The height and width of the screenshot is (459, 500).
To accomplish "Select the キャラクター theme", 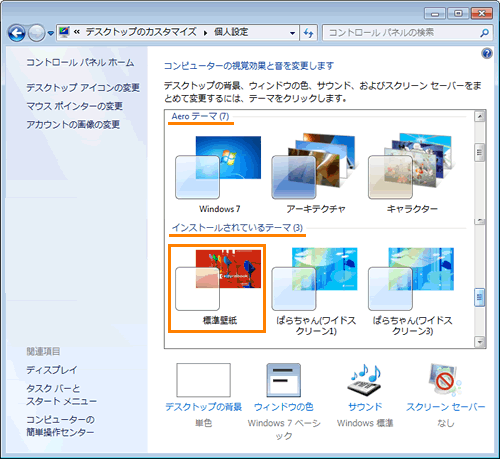I will click(412, 174).
